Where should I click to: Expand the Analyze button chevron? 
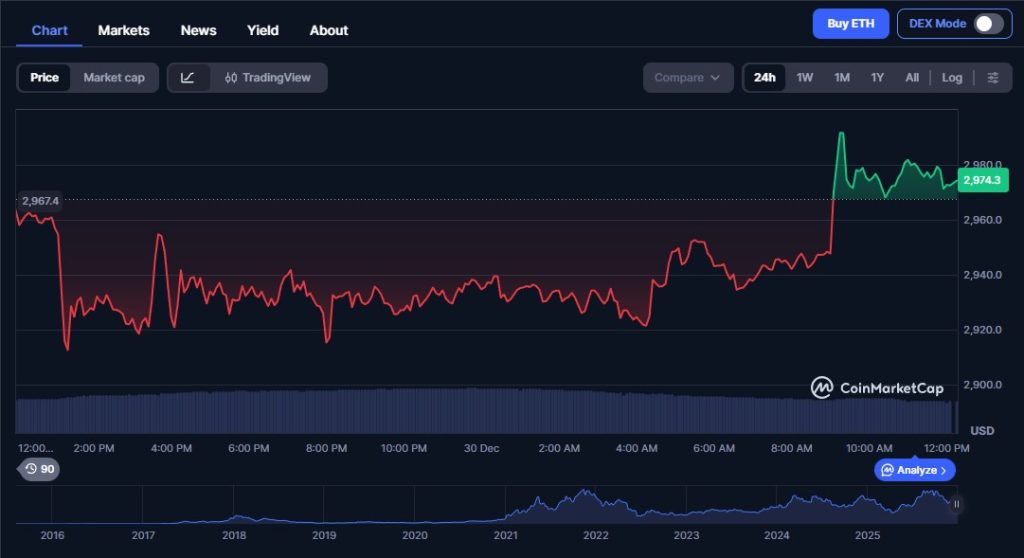(x=943, y=470)
